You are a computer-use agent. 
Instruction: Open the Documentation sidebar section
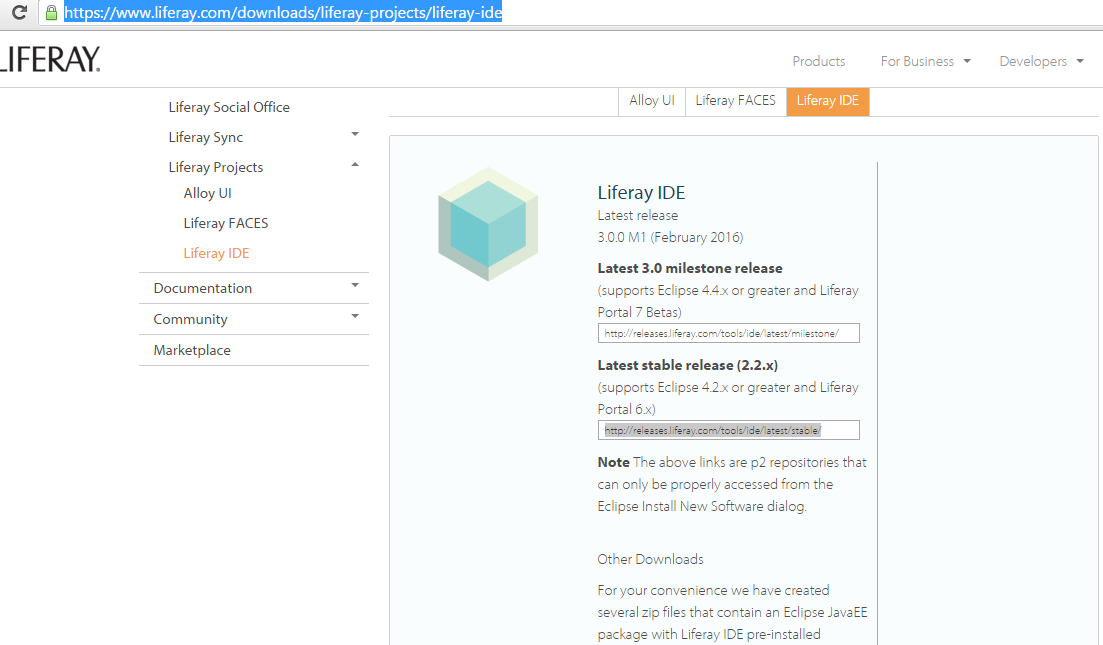[203, 288]
